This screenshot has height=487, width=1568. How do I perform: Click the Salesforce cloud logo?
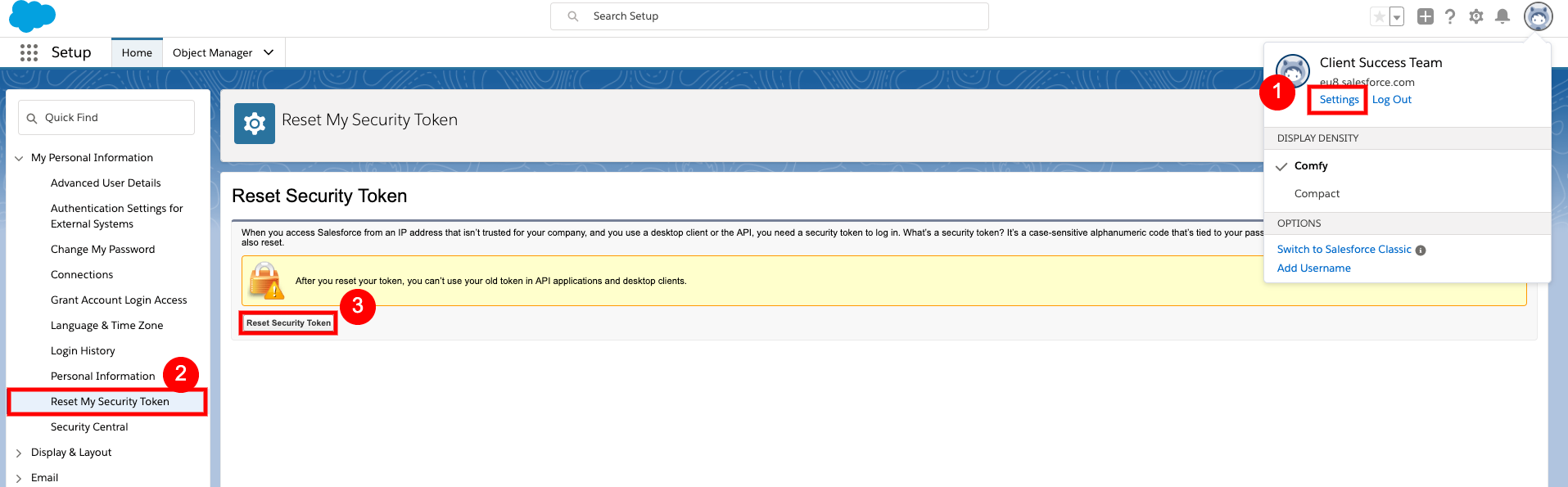coord(32,16)
